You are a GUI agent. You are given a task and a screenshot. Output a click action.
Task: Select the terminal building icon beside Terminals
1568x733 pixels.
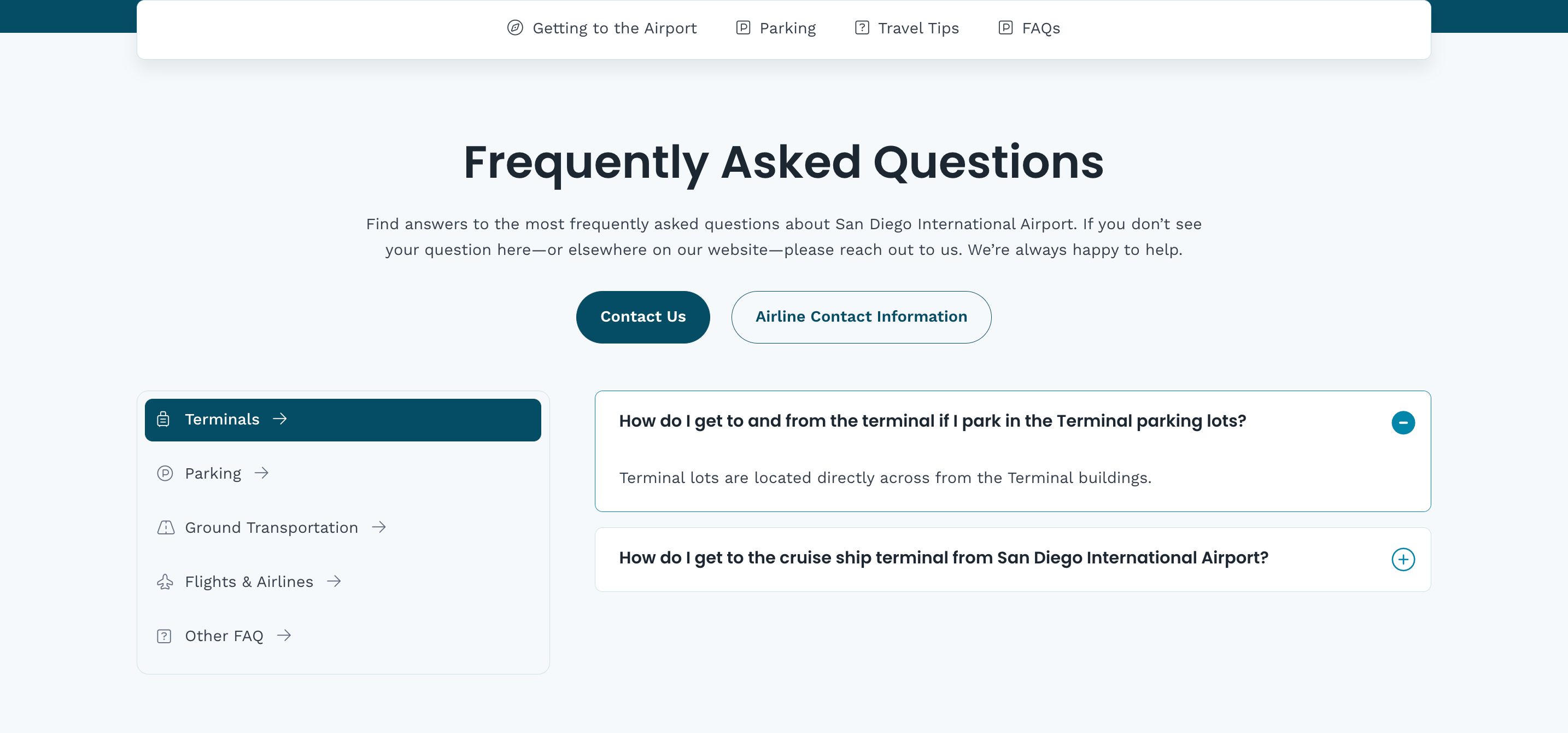click(163, 420)
